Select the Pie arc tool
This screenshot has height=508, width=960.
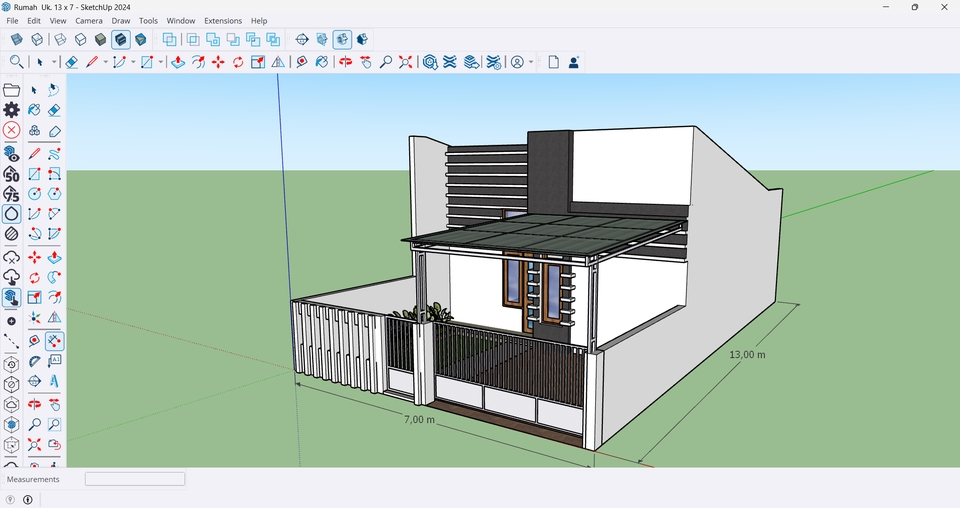54,233
